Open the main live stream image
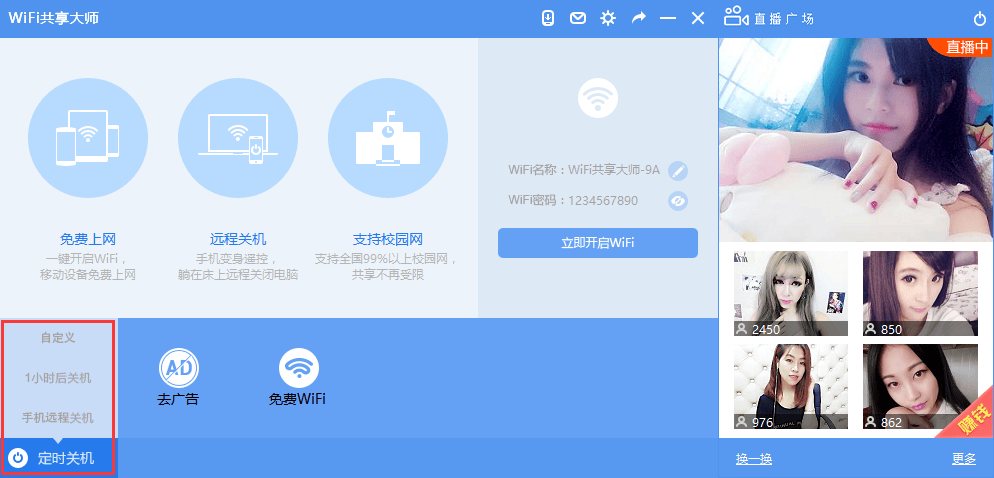 856,139
